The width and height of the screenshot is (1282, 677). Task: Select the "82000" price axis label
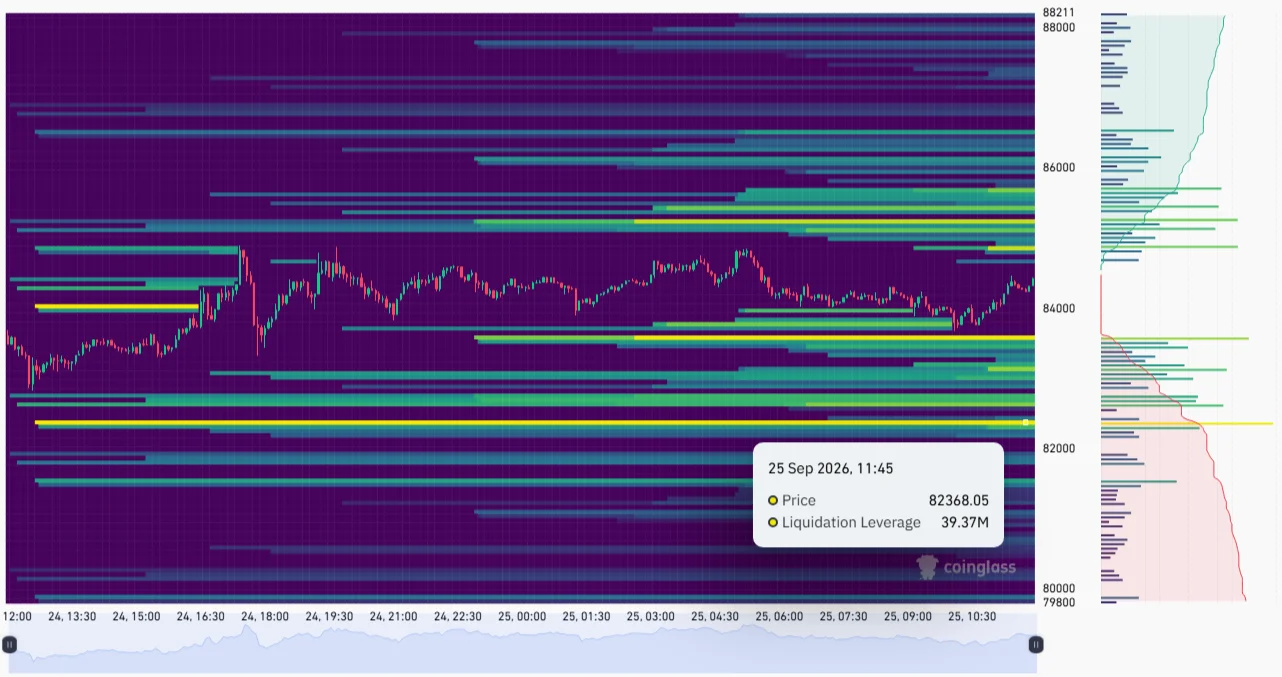point(1059,448)
